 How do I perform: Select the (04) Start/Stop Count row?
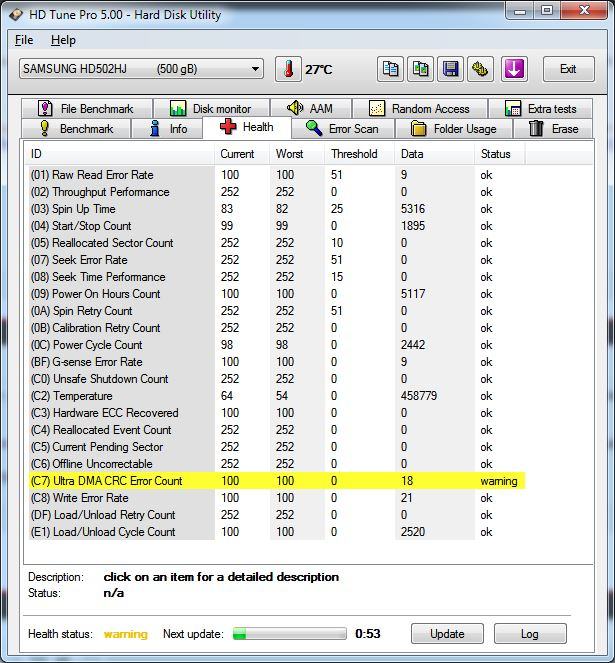point(277,226)
